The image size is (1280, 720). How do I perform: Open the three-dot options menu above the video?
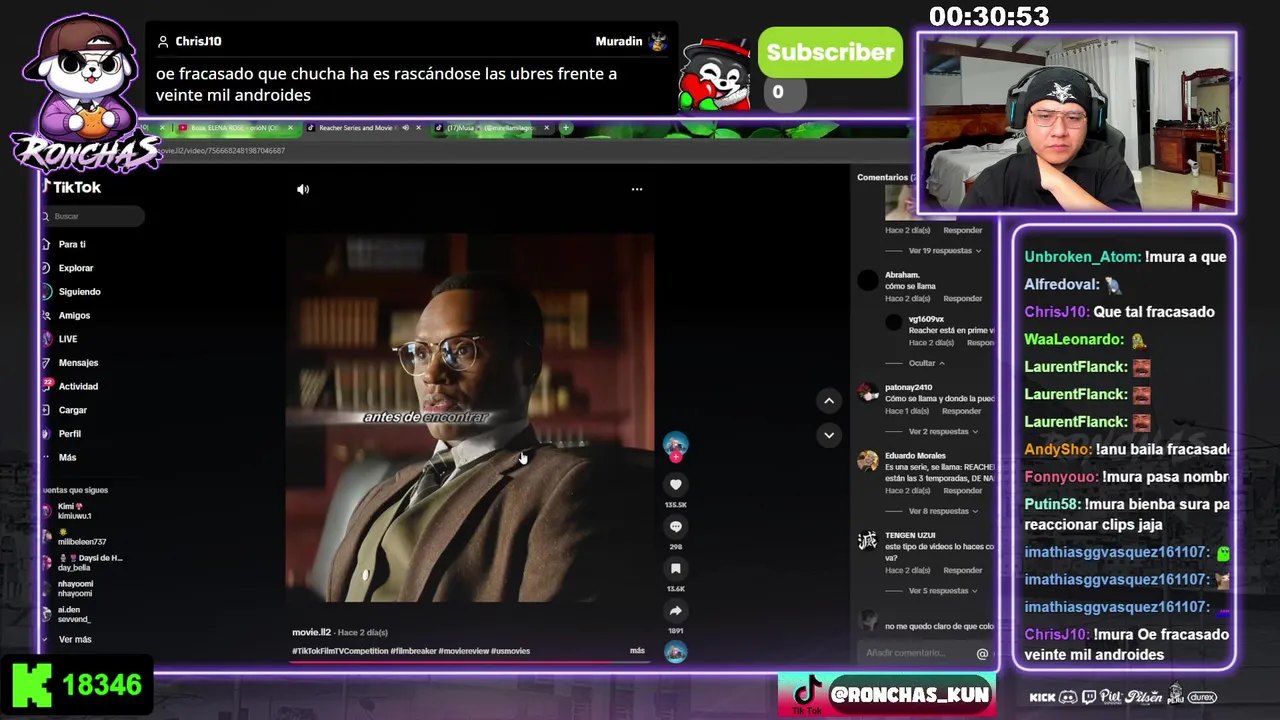(x=637, y=189)
